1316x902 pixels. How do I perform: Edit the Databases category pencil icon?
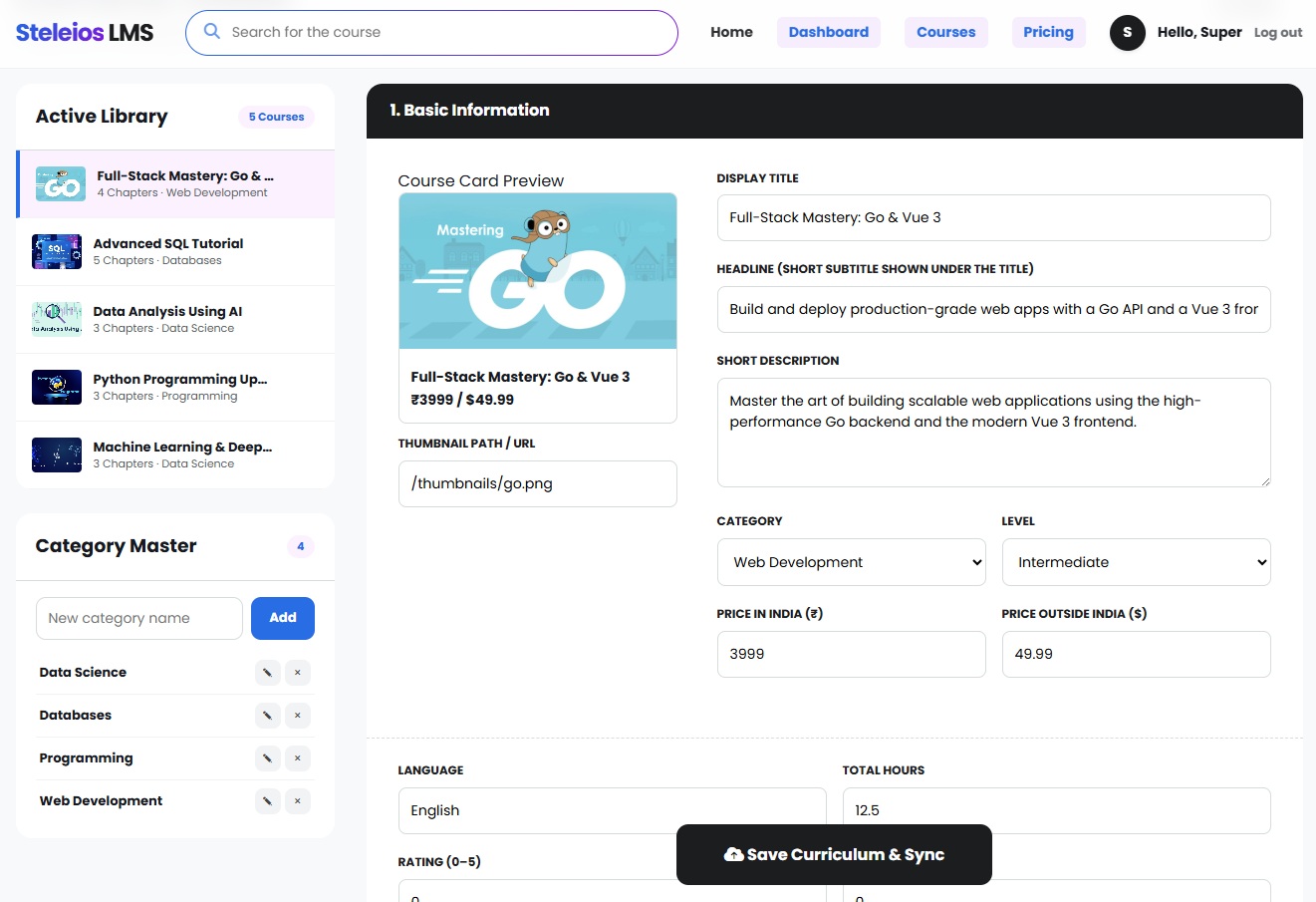[267, 716]
